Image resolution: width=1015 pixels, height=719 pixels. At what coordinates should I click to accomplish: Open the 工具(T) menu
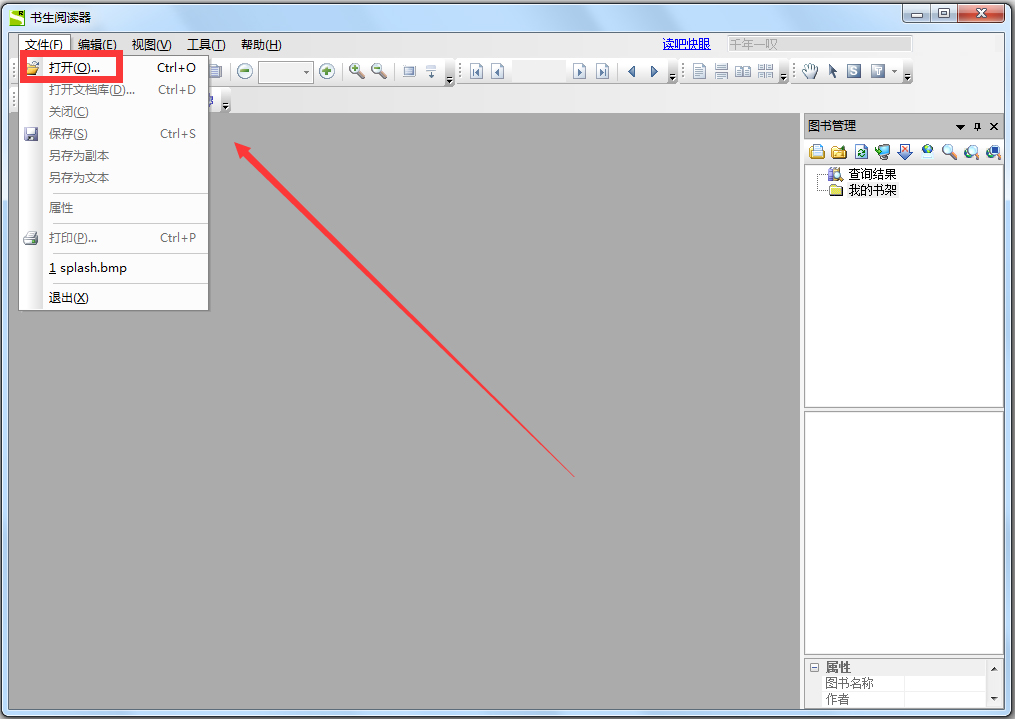tap(206, 45)
